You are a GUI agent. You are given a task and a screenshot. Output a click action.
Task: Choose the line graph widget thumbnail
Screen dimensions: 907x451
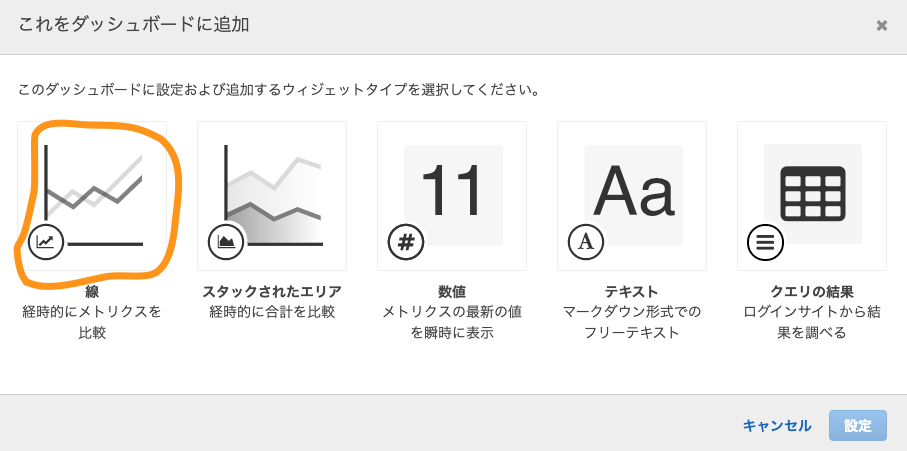coord(92,196)
